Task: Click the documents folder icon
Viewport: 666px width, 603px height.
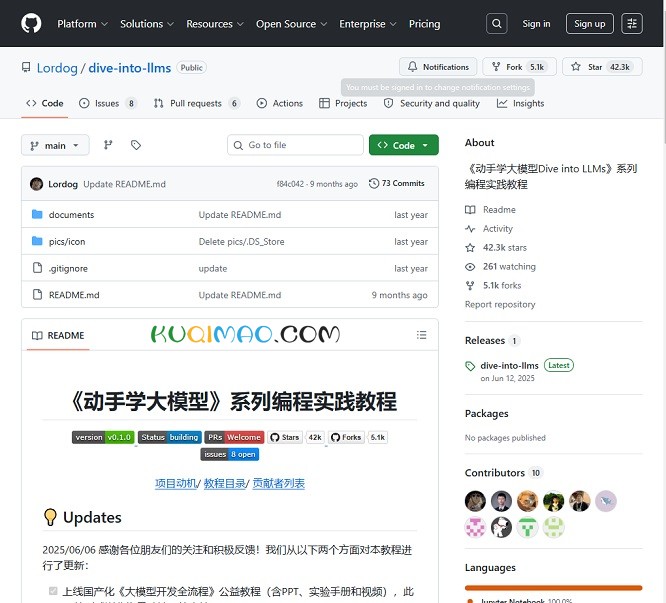Action: pos(37,214)
